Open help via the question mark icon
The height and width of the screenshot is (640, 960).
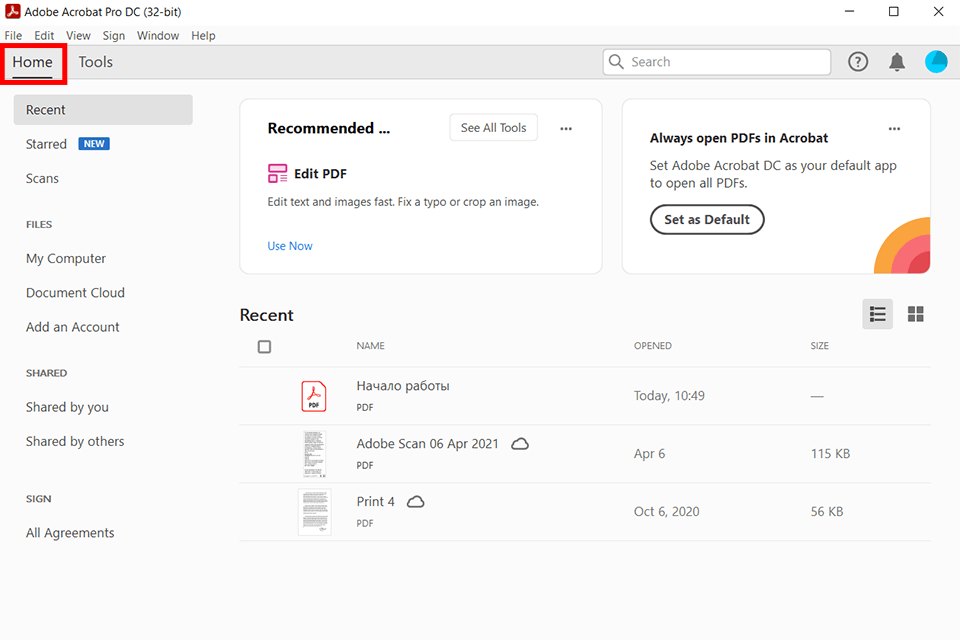[858, 61]
